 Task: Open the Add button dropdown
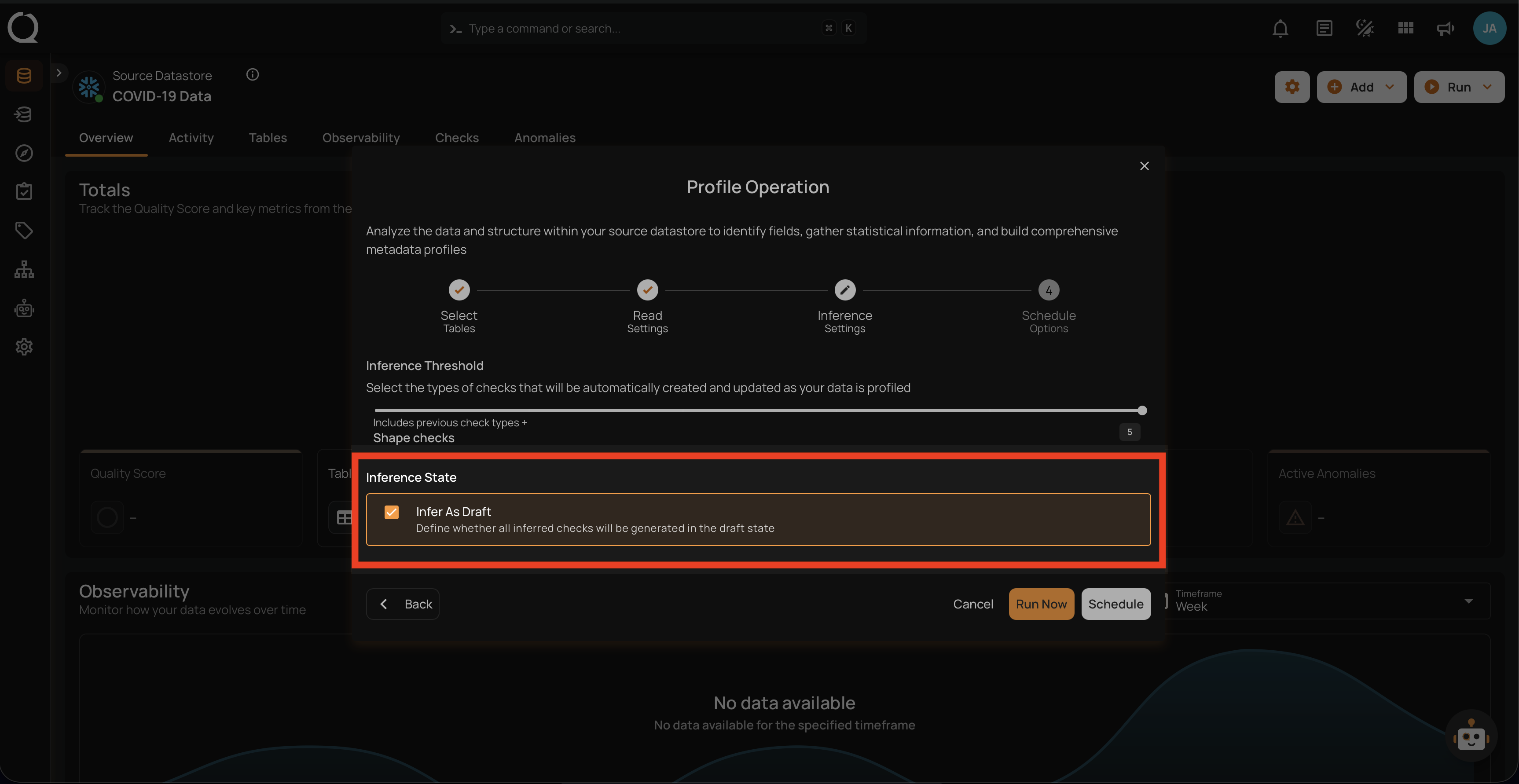(1389, 87)
